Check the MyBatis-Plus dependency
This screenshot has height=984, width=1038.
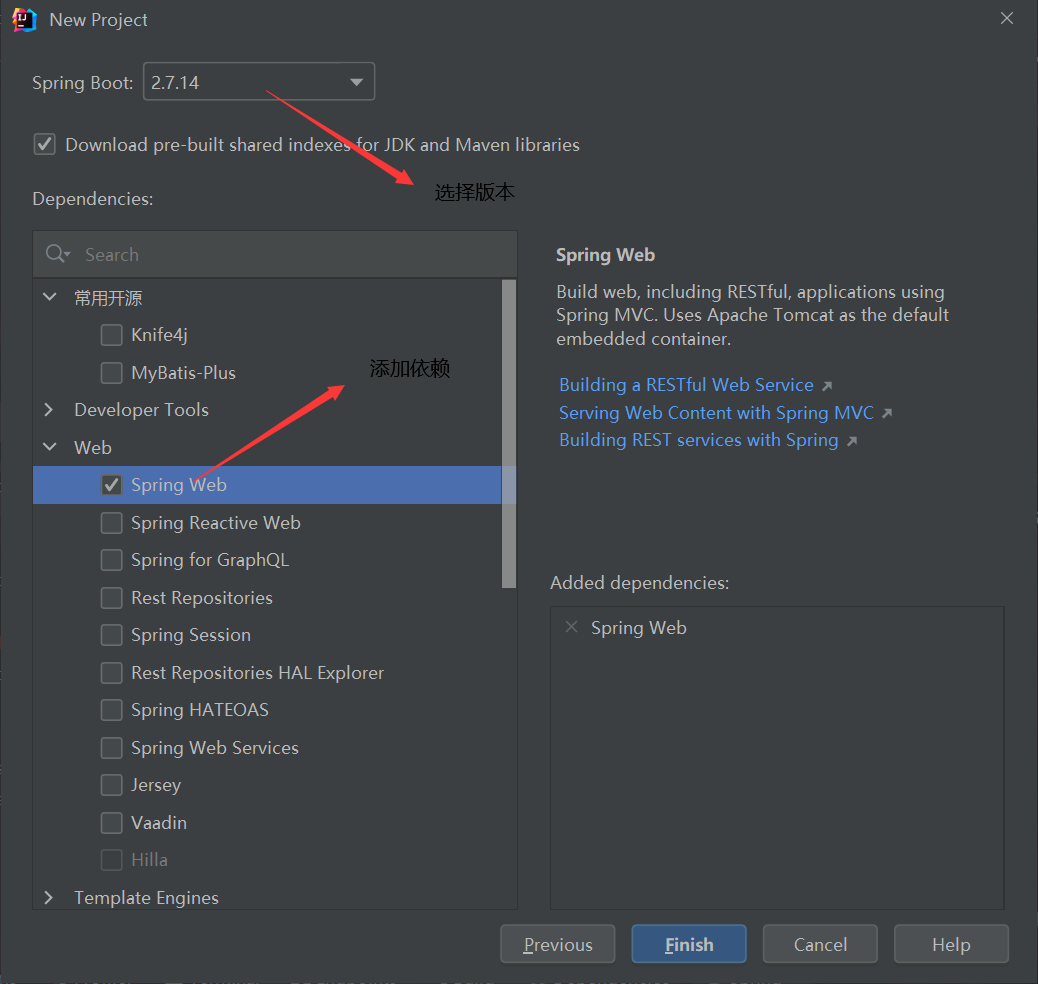tap(111, 372)
